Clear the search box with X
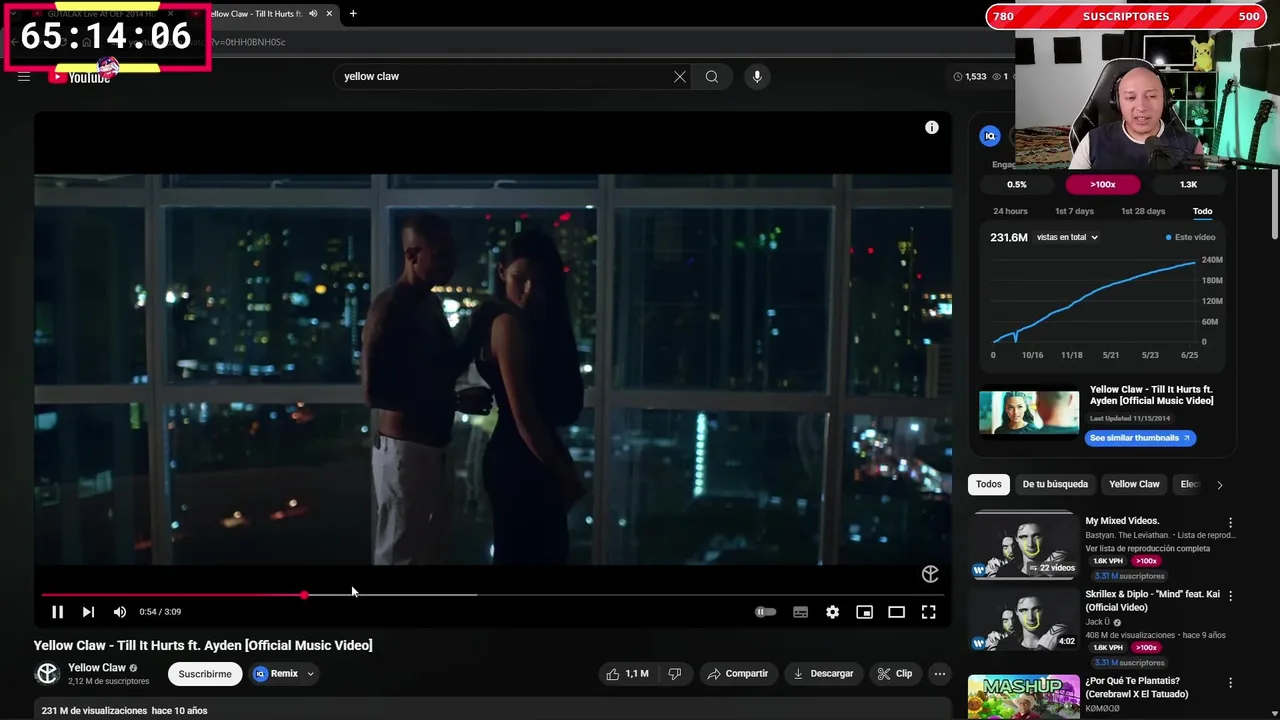The width and height of the screenshot is (1280, 720). [680, 76]
